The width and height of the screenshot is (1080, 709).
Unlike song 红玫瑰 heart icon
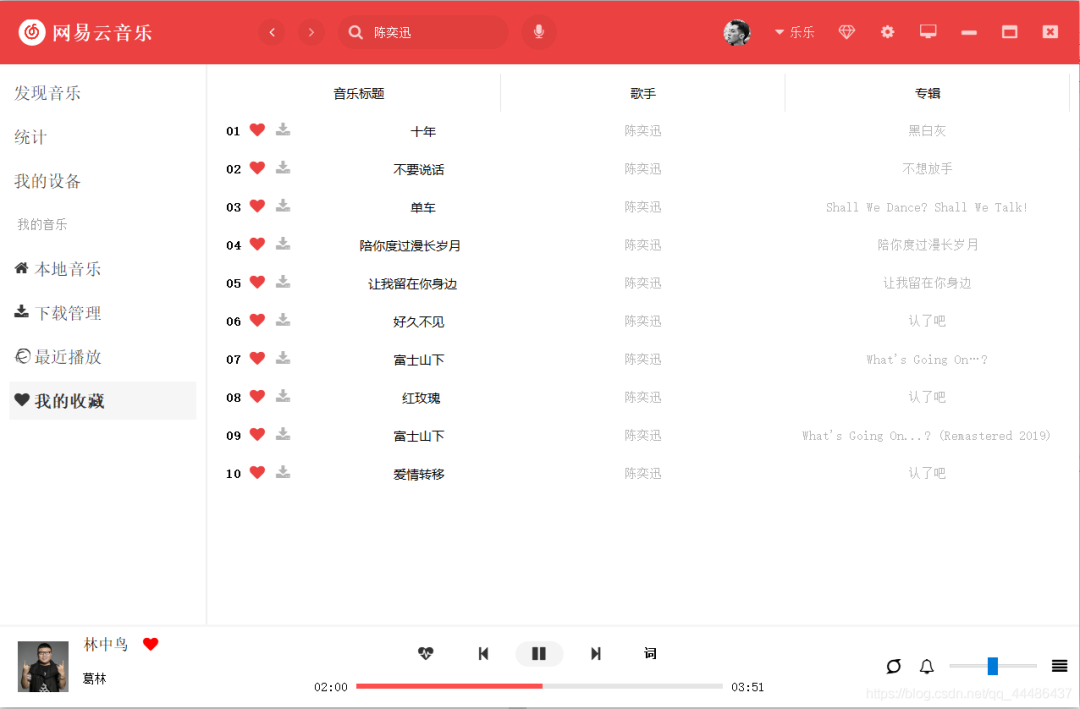point(257,396)
